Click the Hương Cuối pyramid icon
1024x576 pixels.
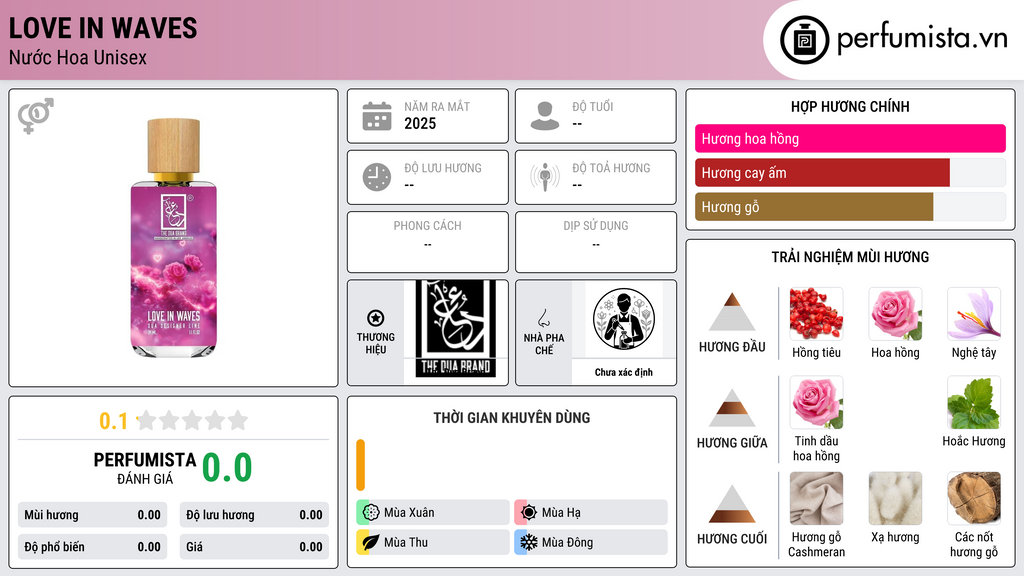(732, 504)
